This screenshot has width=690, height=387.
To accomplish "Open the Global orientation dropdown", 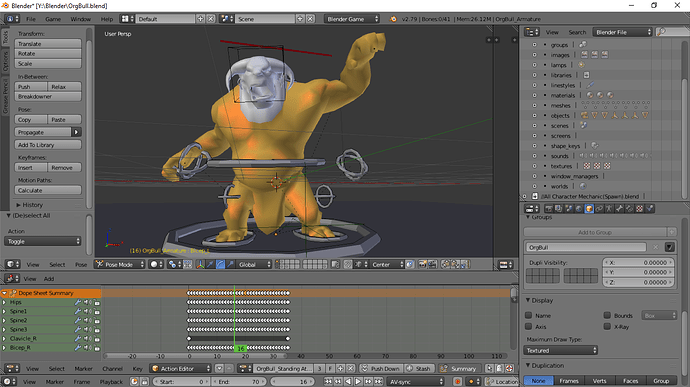I will click(x=255, y=264).
